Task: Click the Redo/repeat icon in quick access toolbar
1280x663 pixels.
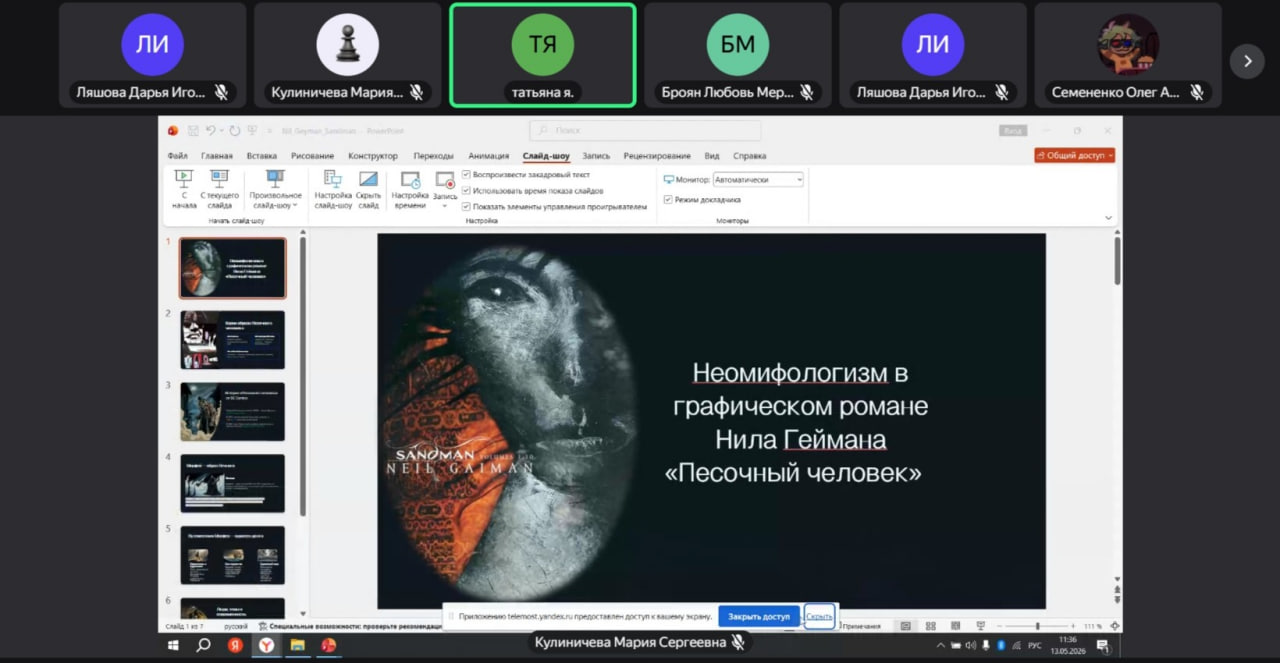Action: coord(235,130)
